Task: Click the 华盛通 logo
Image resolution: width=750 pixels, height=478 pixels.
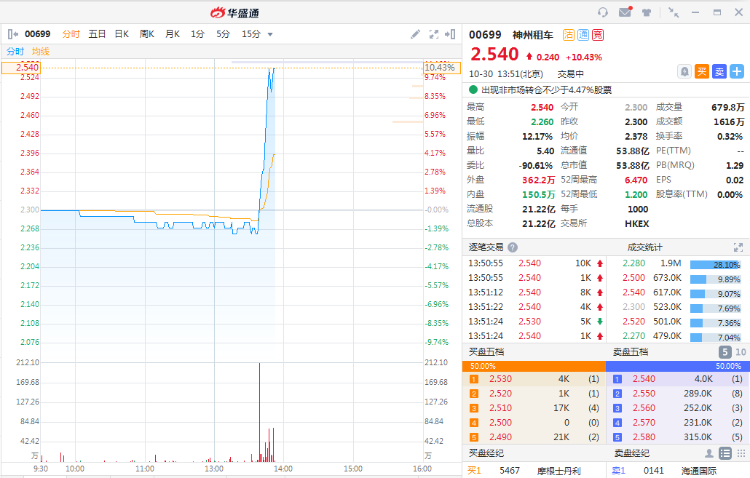Action: point(235,13)
